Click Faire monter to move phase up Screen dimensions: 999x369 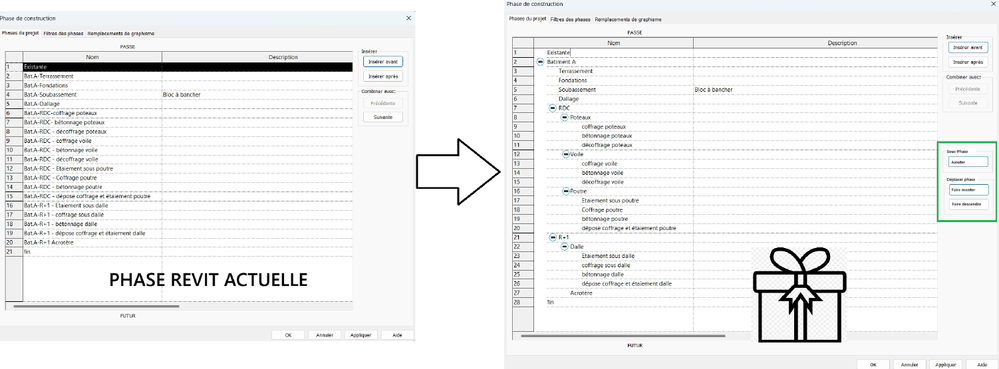(x=968, y=190)
